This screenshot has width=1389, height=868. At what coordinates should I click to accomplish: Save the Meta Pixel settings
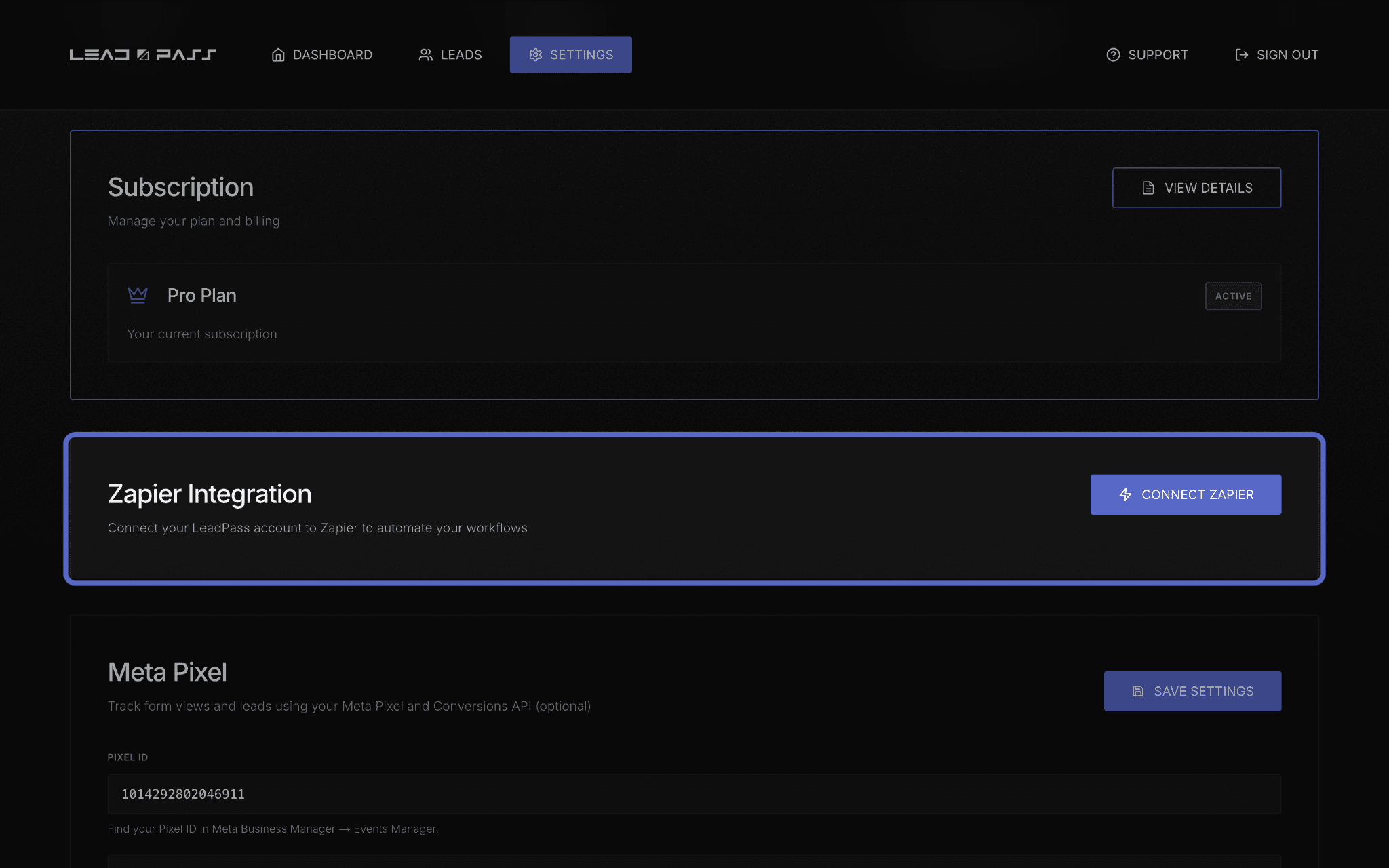tap(1192, 691)
